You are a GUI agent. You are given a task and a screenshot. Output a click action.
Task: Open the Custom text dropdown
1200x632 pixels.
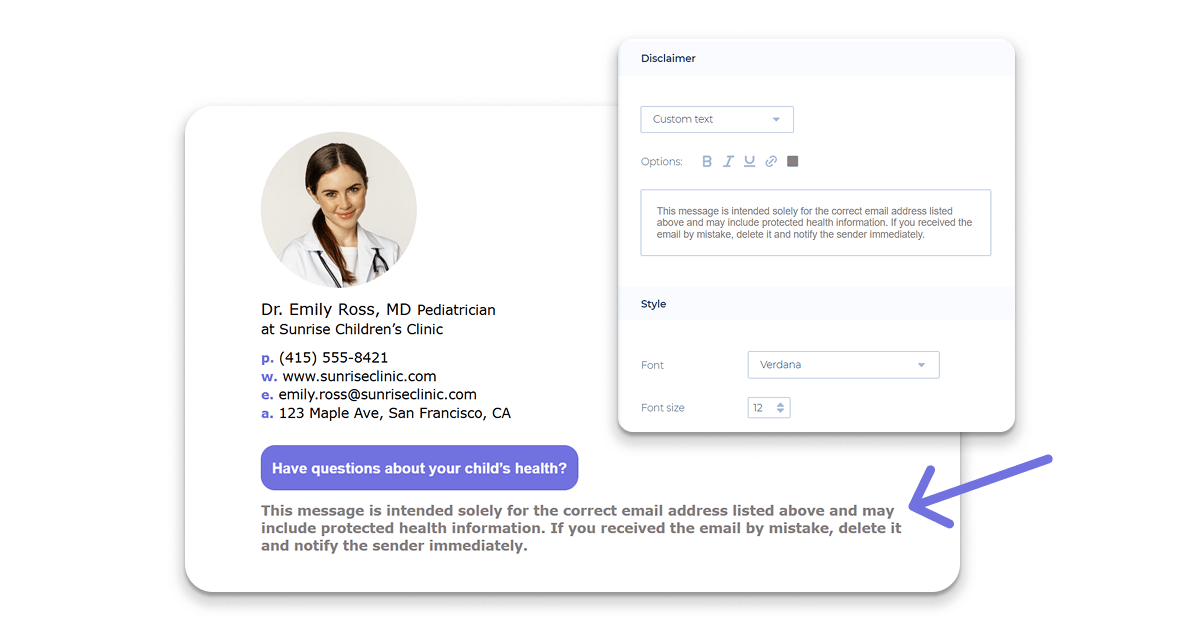[717, 119]
